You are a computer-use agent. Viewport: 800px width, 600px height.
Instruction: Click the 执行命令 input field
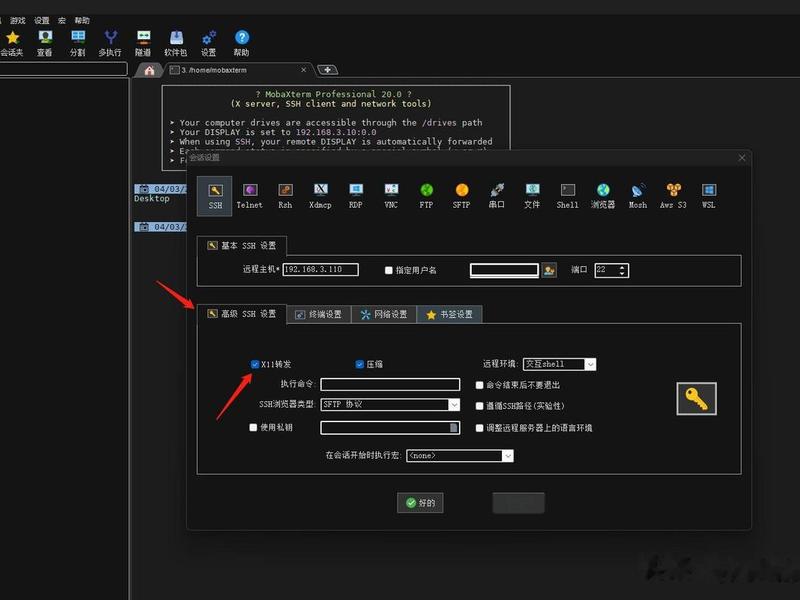point(390,384)
